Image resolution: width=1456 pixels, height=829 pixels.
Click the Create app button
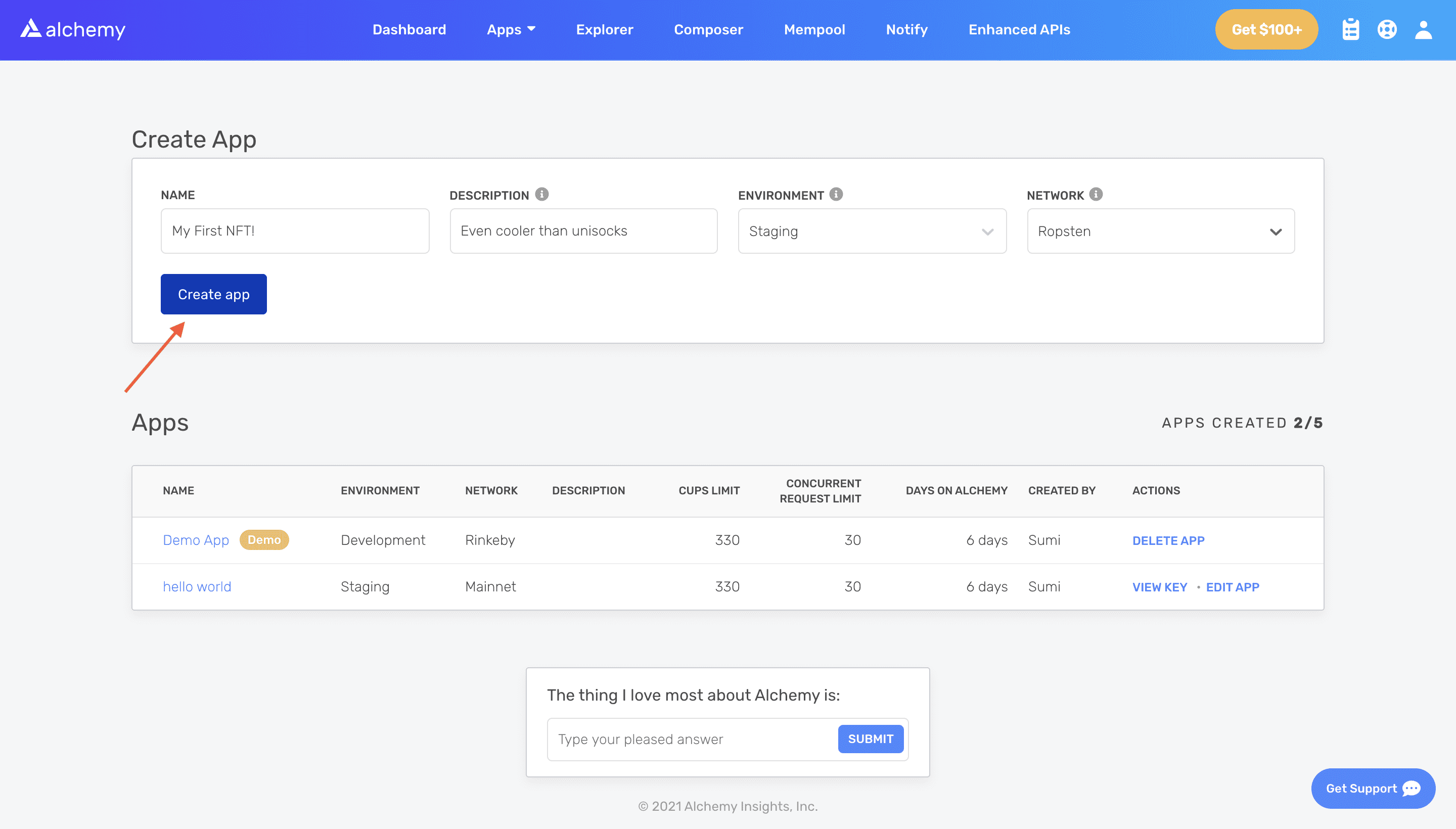point(213,294)
